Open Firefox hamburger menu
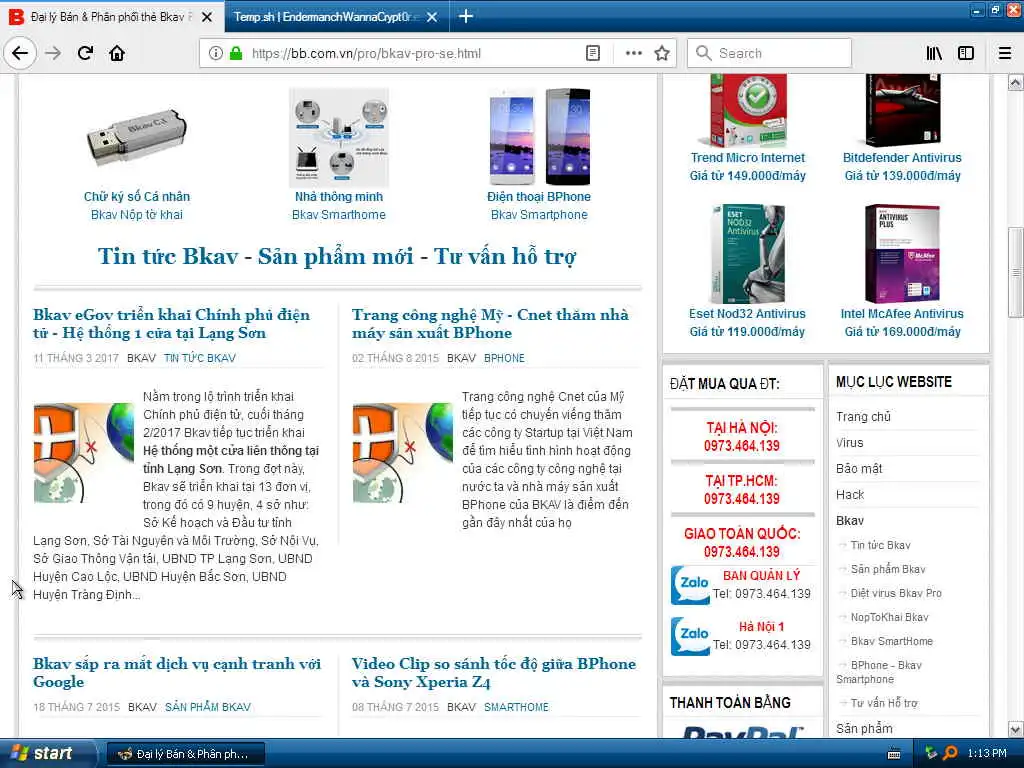Viewport: 1024px width, 768px height. (1004, 53)
